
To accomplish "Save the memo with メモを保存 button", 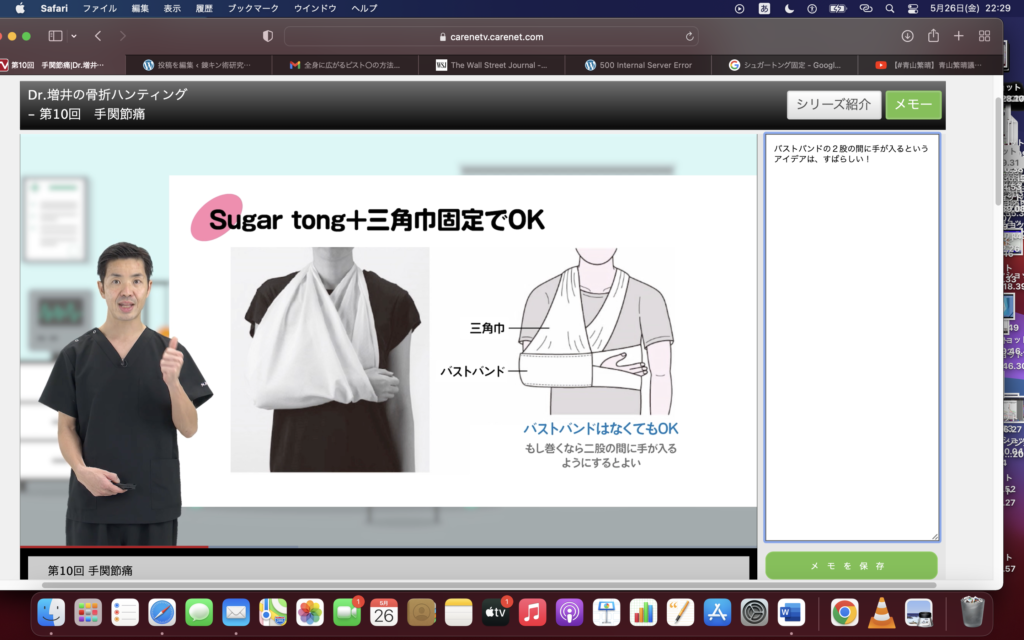I will (x=851, y=566).
